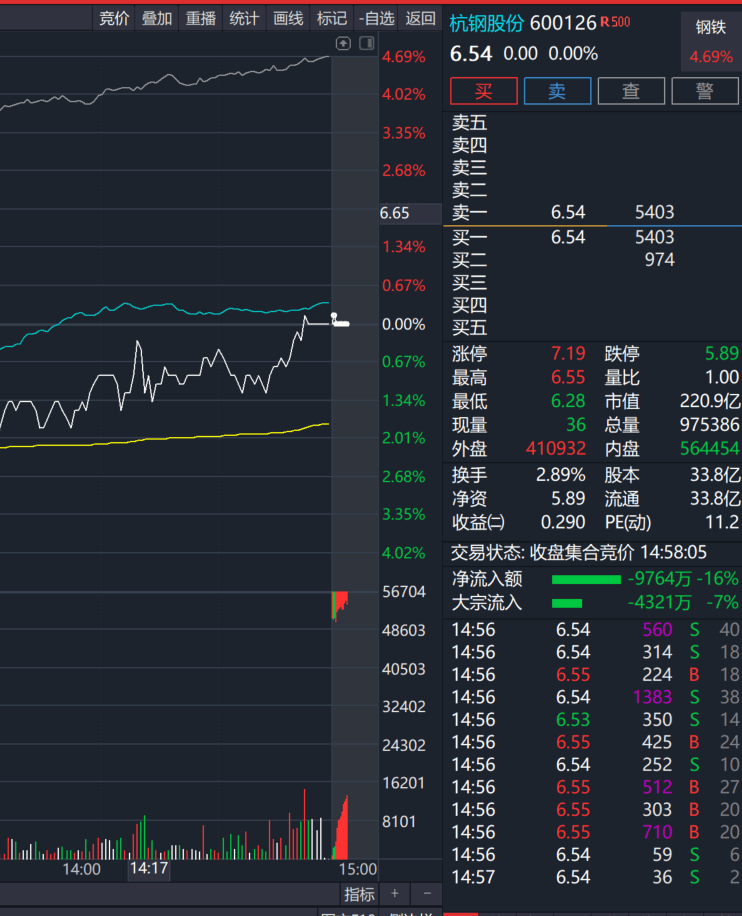The height and width of the screenshot is (916, 742).
Task: Click the 交易状态 closing auction status line
Action: (x=578, y=552)
